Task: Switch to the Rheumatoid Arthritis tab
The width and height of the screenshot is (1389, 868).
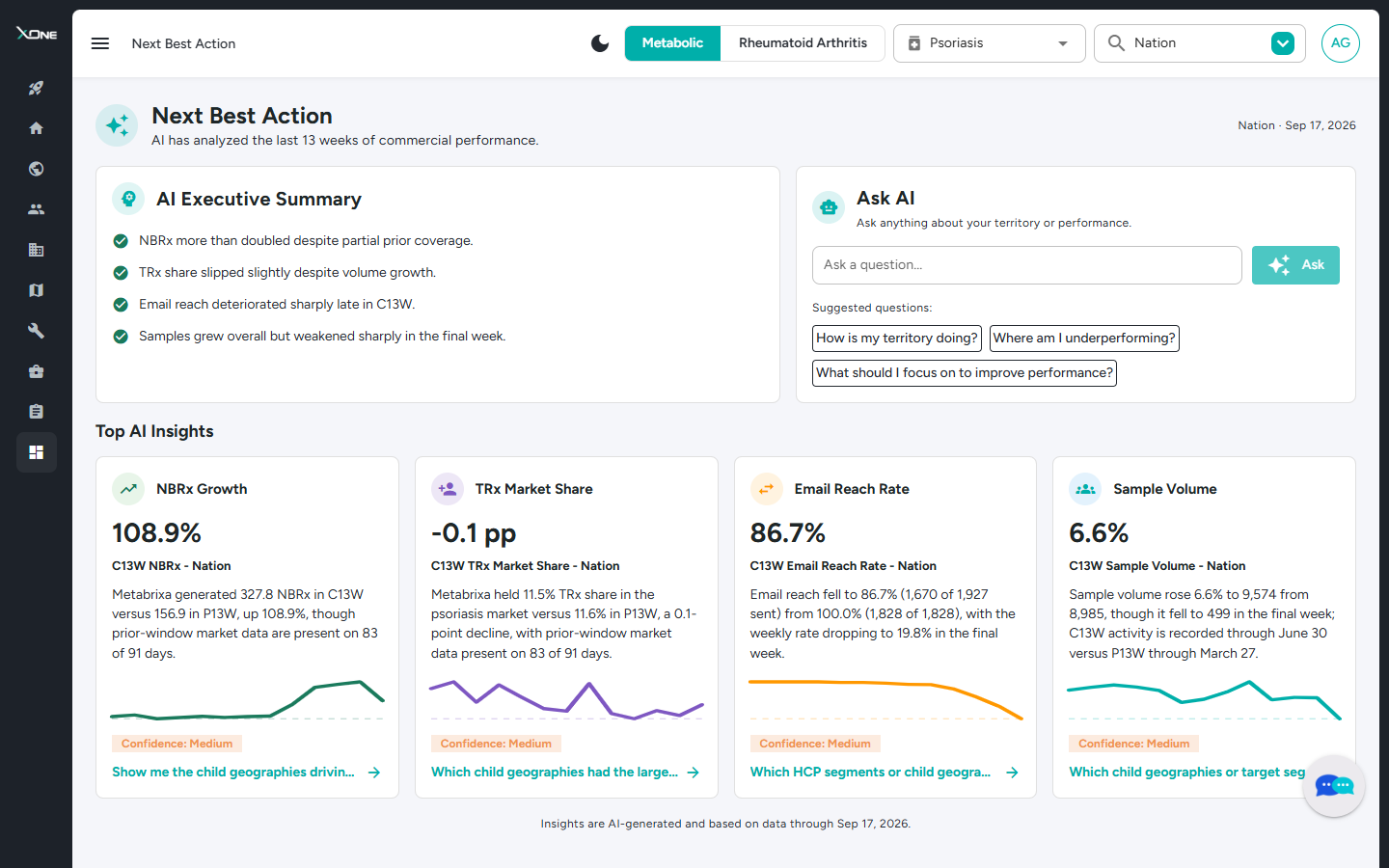Action: click(803, 43)
